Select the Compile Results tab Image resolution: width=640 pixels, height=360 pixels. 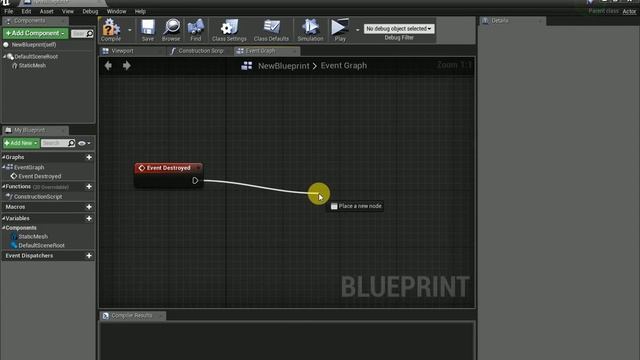pyautogui.click(x=132, y=316)
